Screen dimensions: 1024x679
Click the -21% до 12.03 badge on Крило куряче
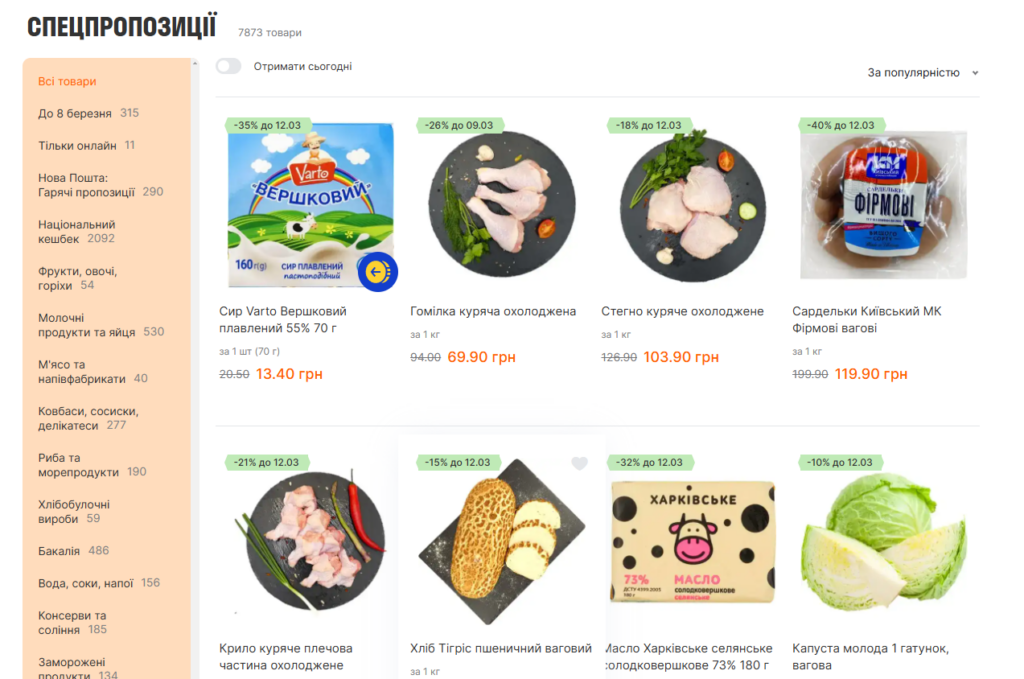266,462
